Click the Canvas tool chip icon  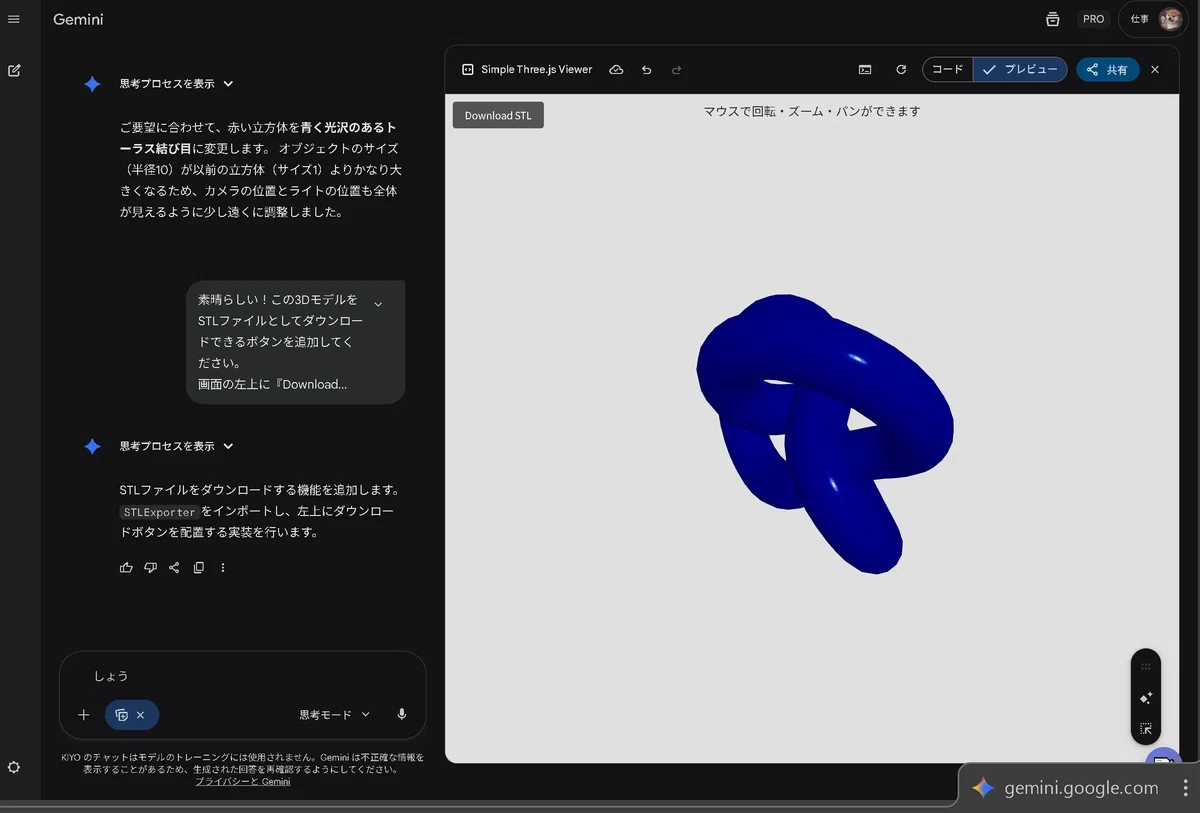(121, 715)
